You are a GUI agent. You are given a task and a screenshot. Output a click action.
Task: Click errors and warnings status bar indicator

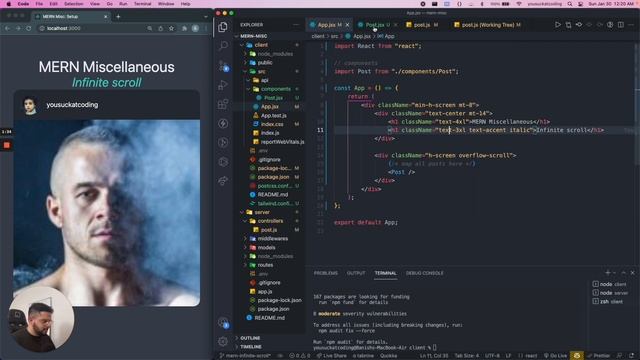tap(300, 356)
